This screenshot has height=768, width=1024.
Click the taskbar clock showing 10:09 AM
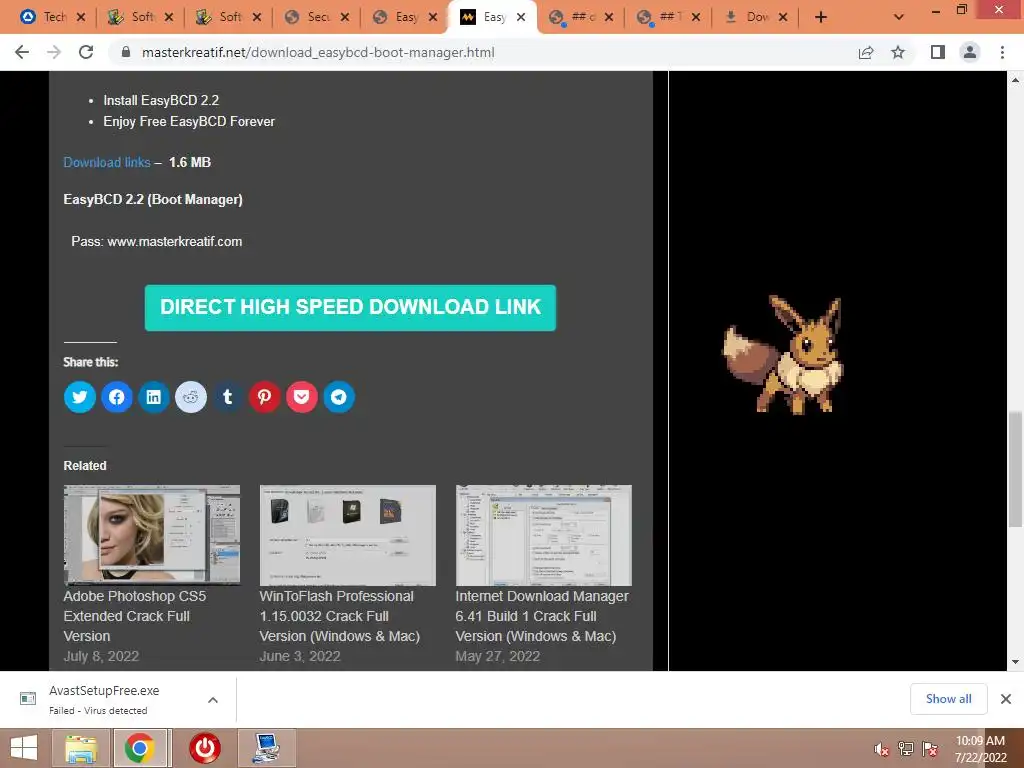980,748
